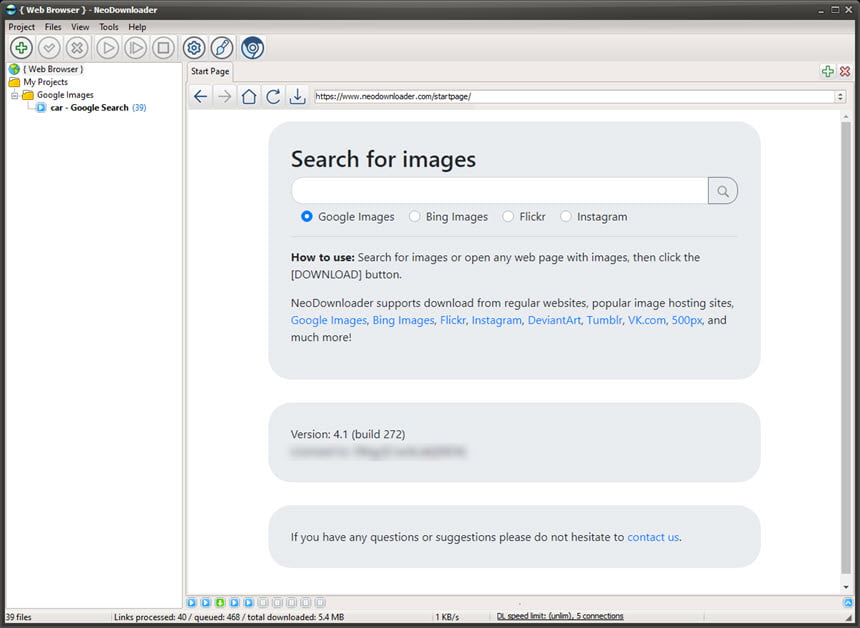860x628 pixels.
Task: Follow the Flickr hyperlink in the description
Action: pos(452,320)
